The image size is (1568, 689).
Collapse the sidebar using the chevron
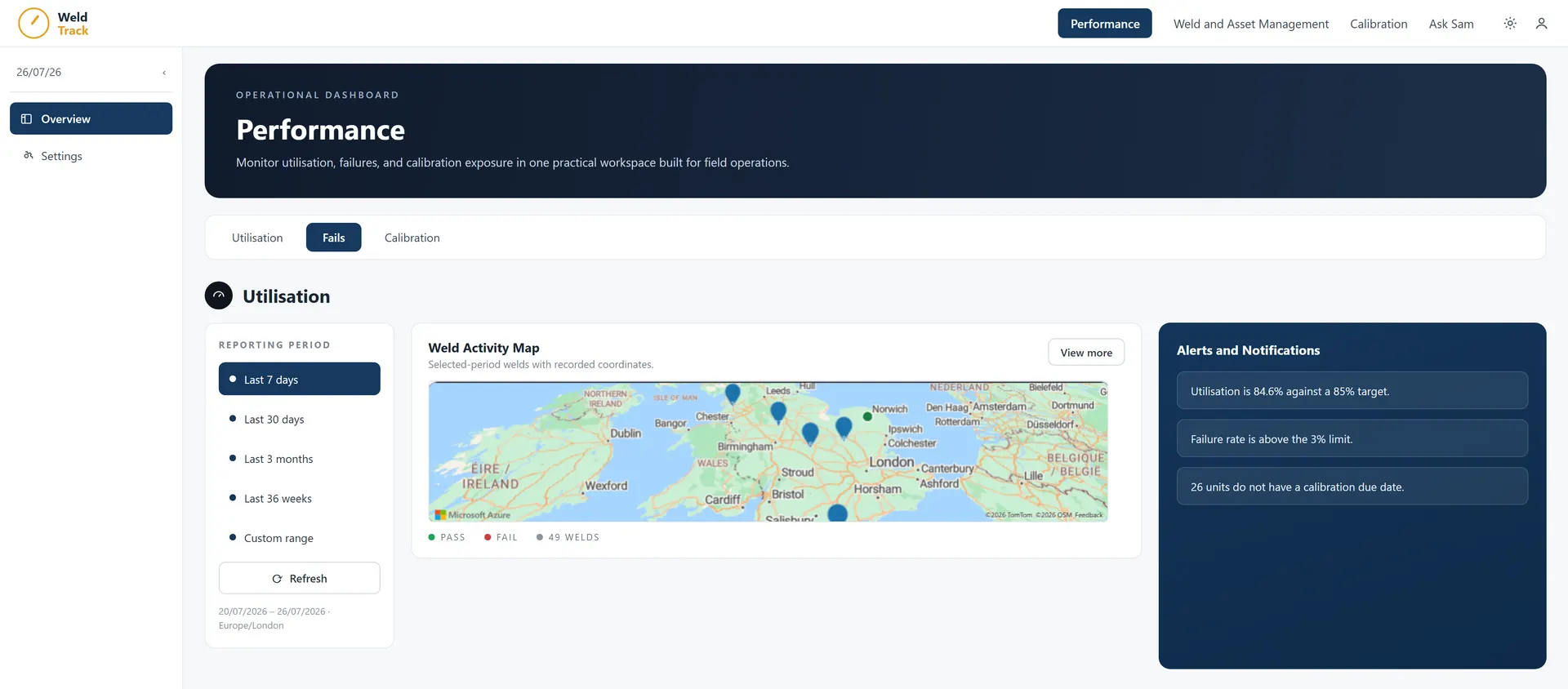pos(164,73)
